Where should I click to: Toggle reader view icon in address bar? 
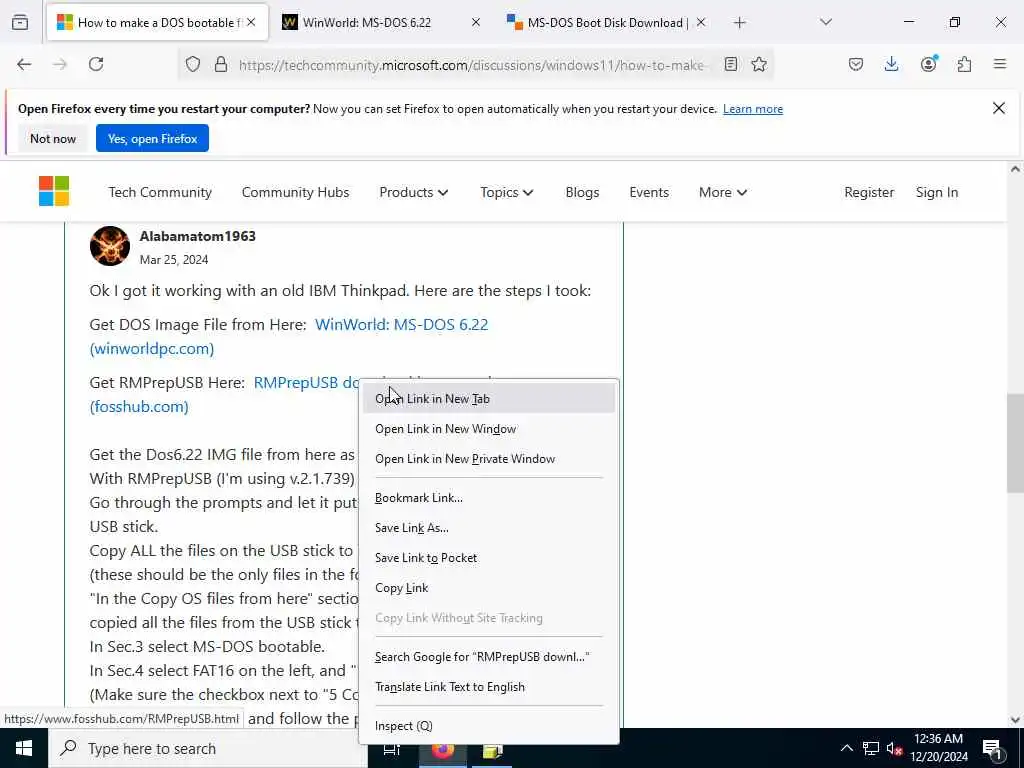click(731, 64)
